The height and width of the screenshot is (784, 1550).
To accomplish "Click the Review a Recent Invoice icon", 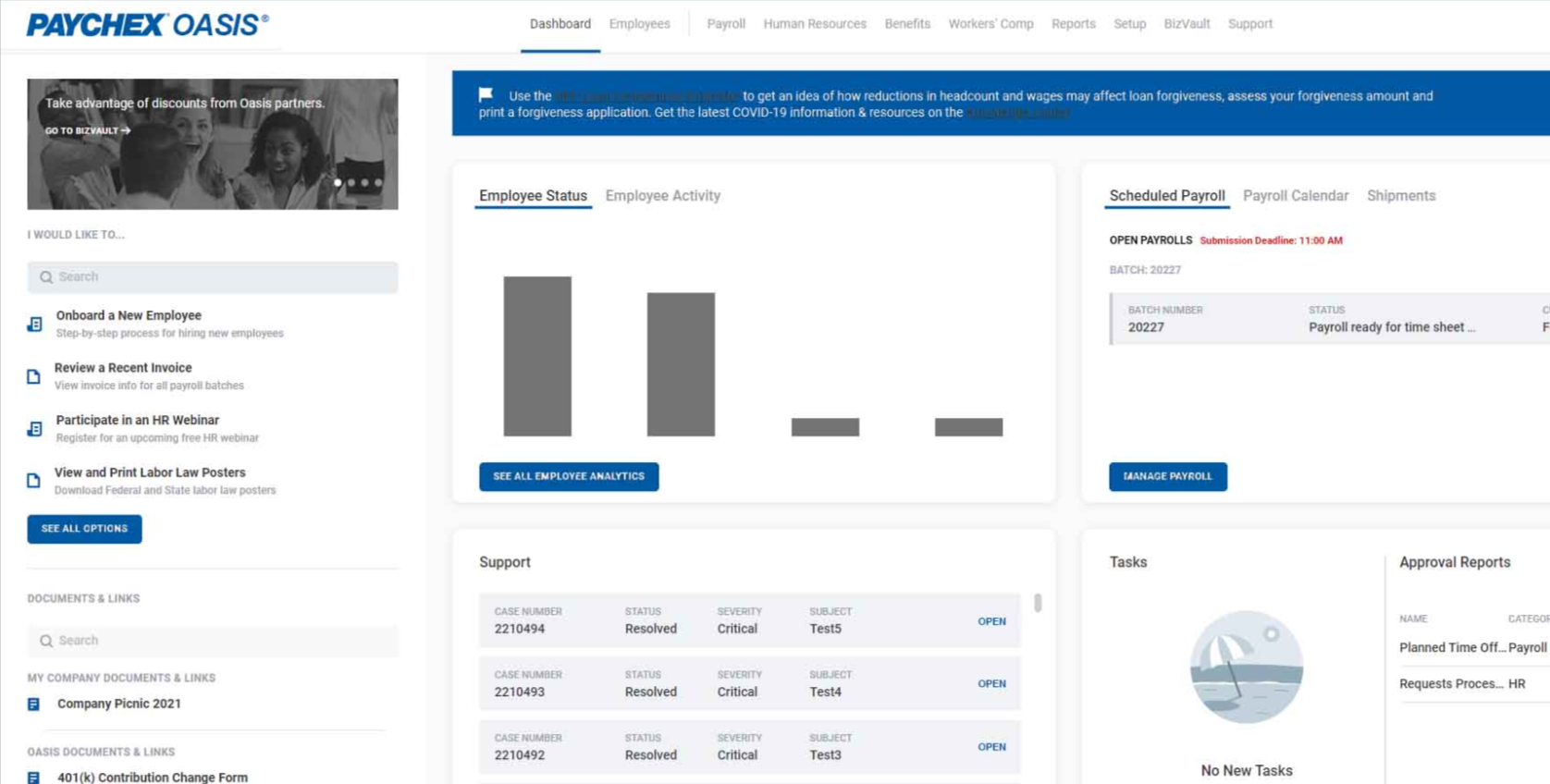I will click(34, 376).
